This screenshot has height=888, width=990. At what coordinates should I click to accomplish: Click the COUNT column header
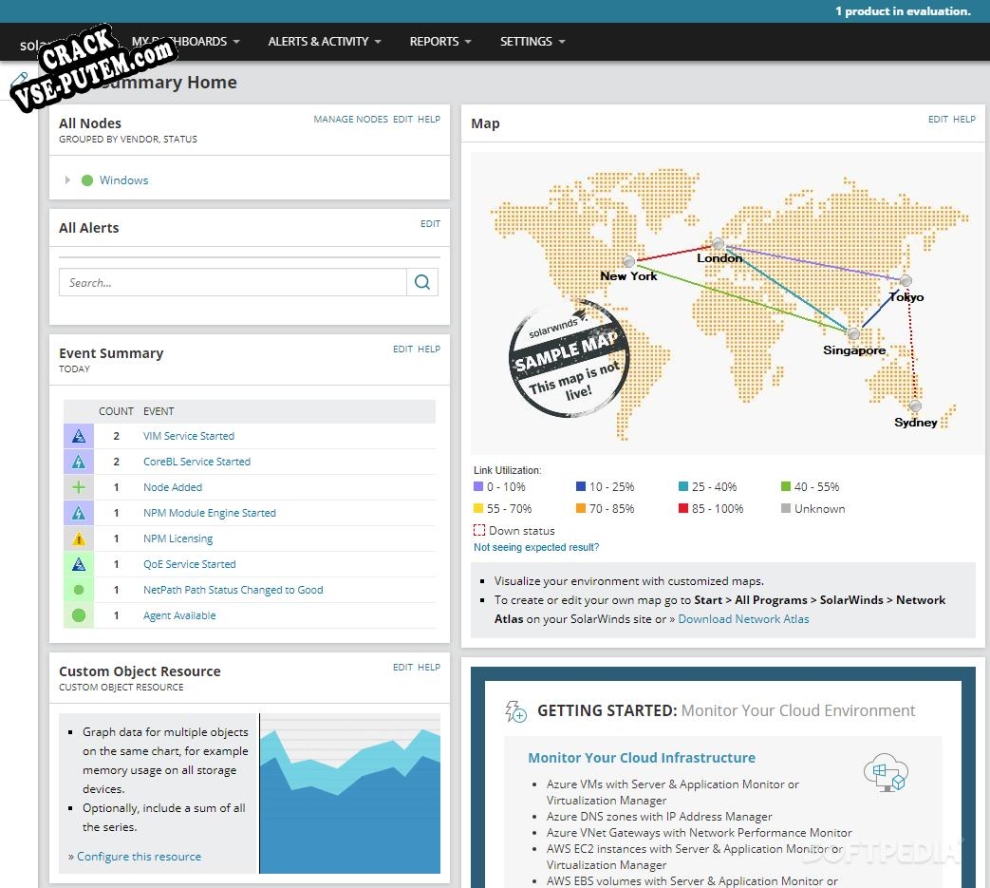116,411
